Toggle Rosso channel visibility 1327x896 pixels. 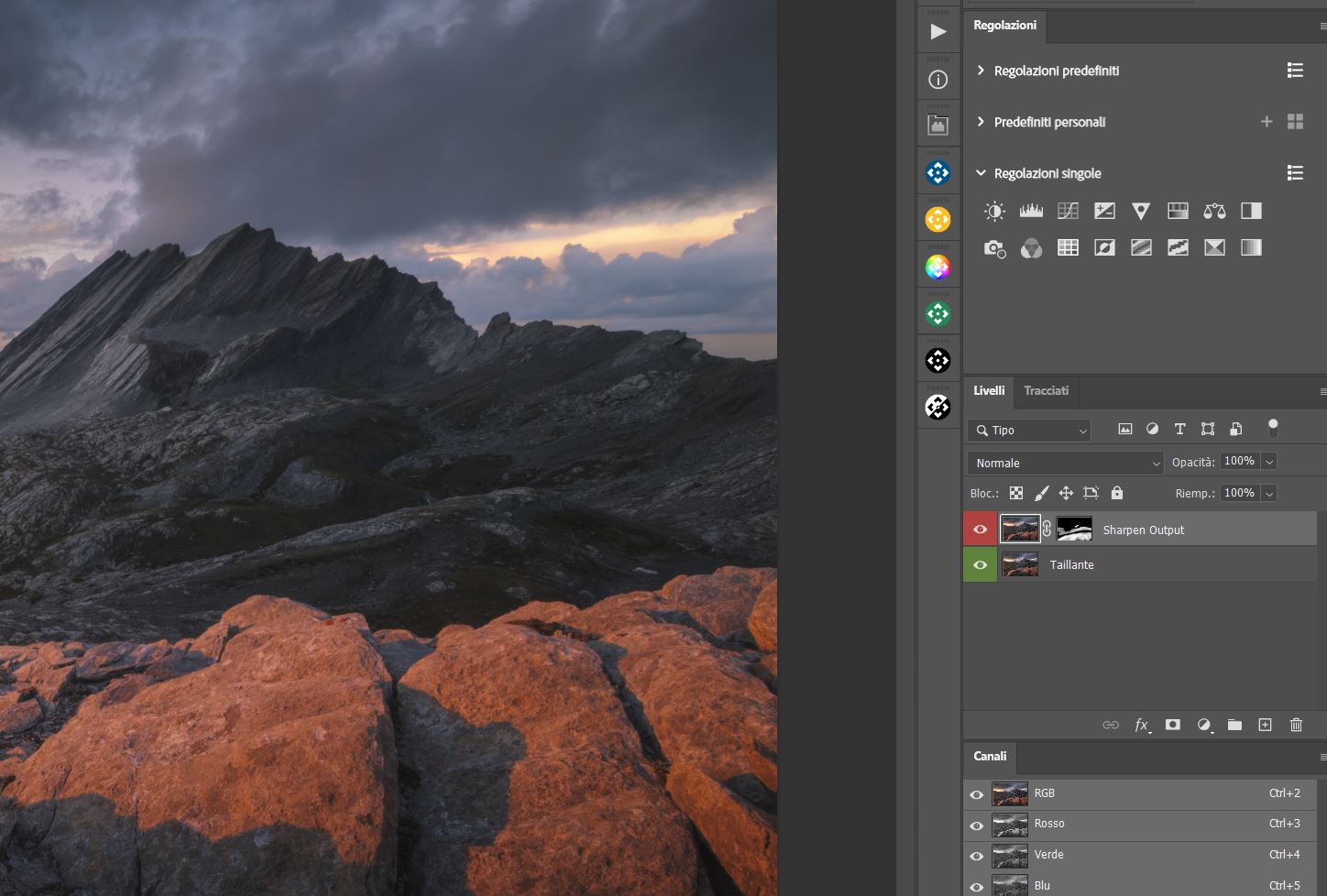click(x=976, y=825)
